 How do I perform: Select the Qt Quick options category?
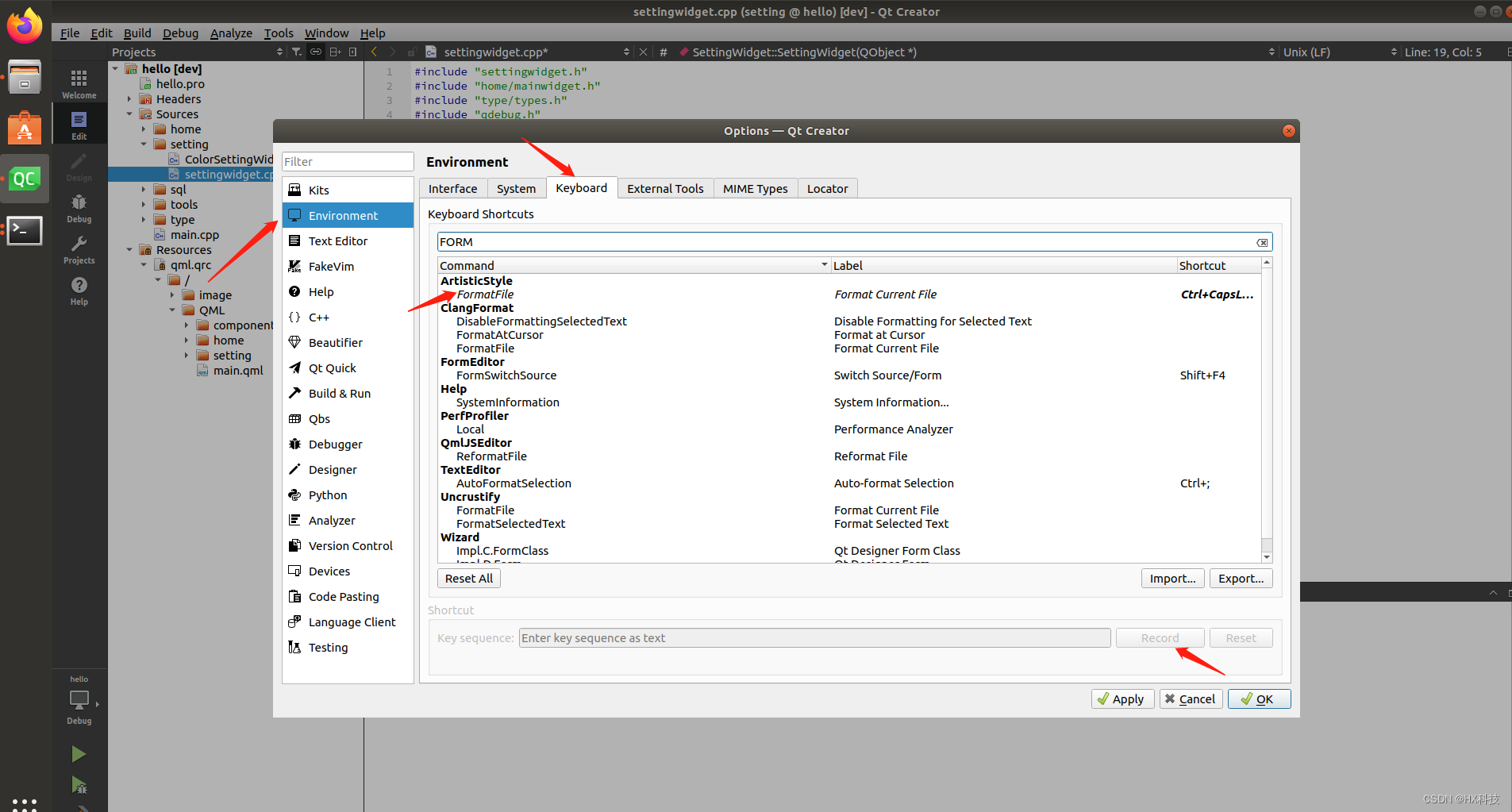click(x=348, y=368)
